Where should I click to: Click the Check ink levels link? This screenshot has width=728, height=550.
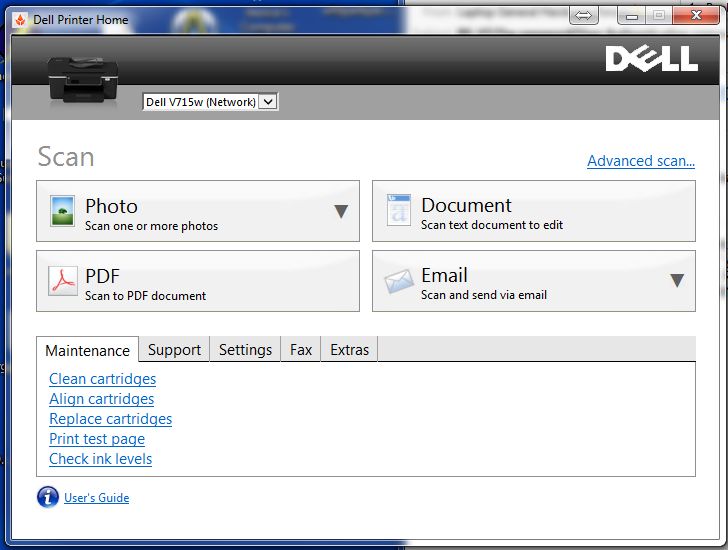click(x=100, y=459)
